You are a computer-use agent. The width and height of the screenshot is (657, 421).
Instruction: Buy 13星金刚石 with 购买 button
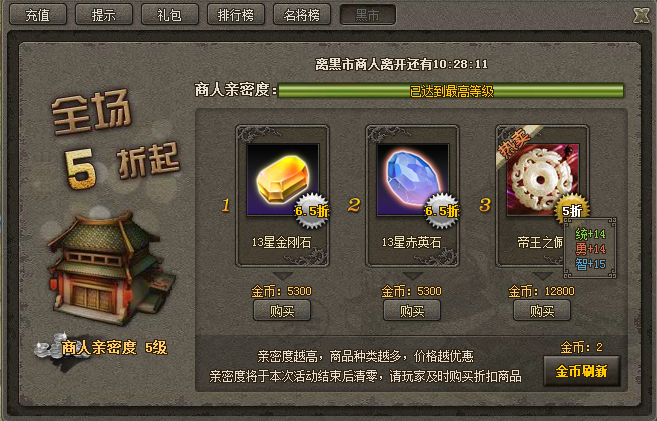(x=282, y=310)
